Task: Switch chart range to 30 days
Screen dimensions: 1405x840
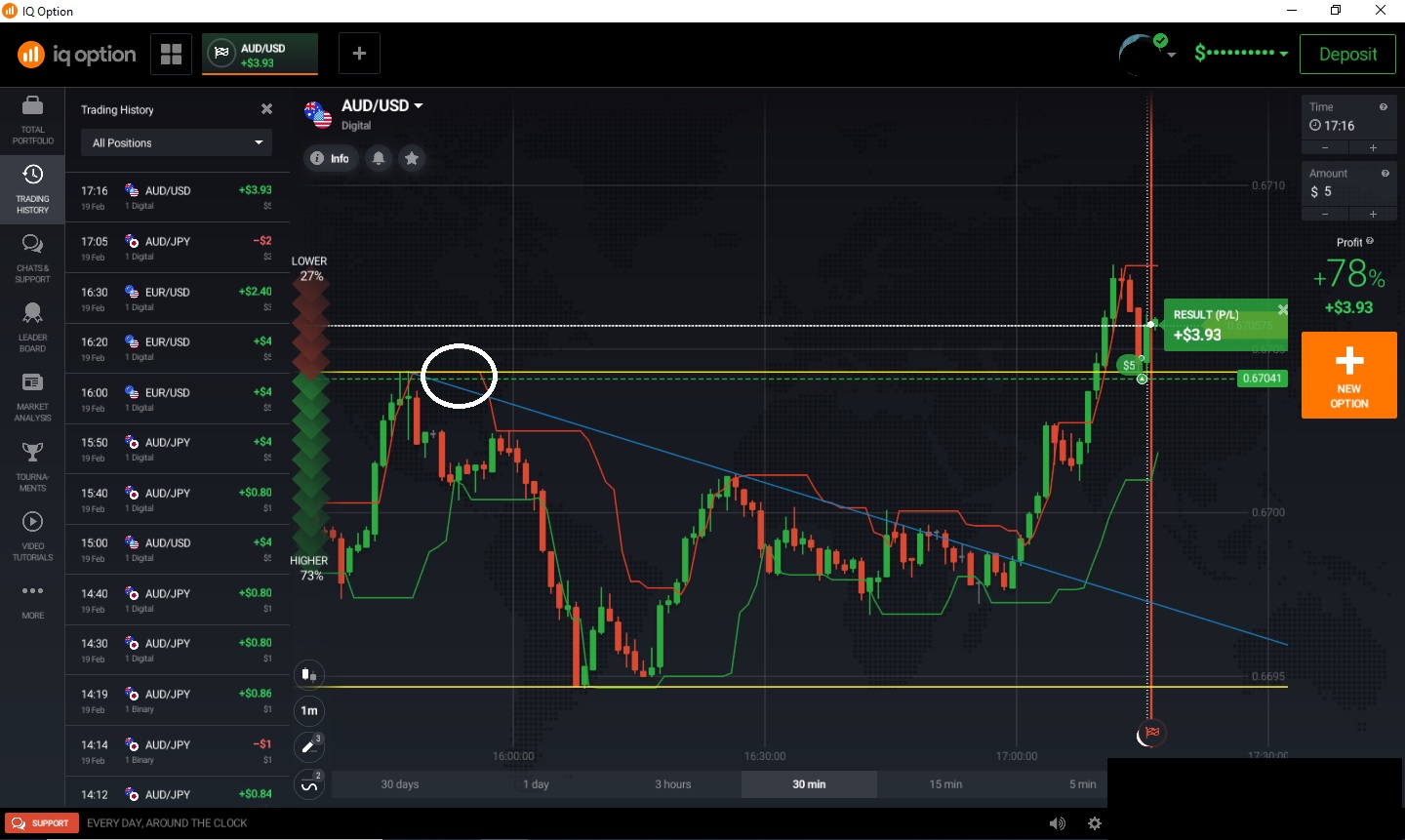Action: [400, 784]
